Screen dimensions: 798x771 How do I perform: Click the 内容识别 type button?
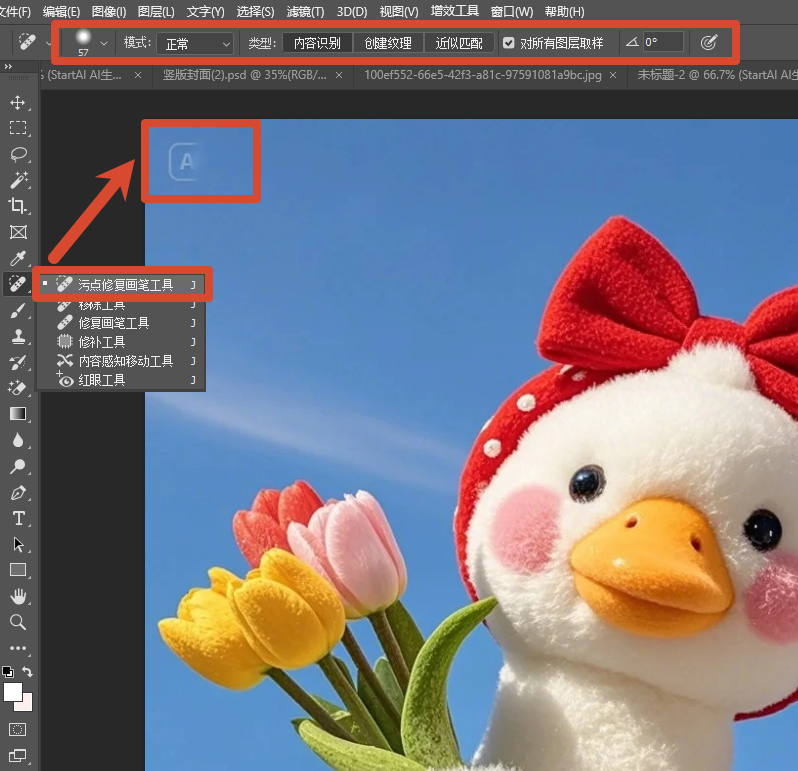click(x=317, y=43)
